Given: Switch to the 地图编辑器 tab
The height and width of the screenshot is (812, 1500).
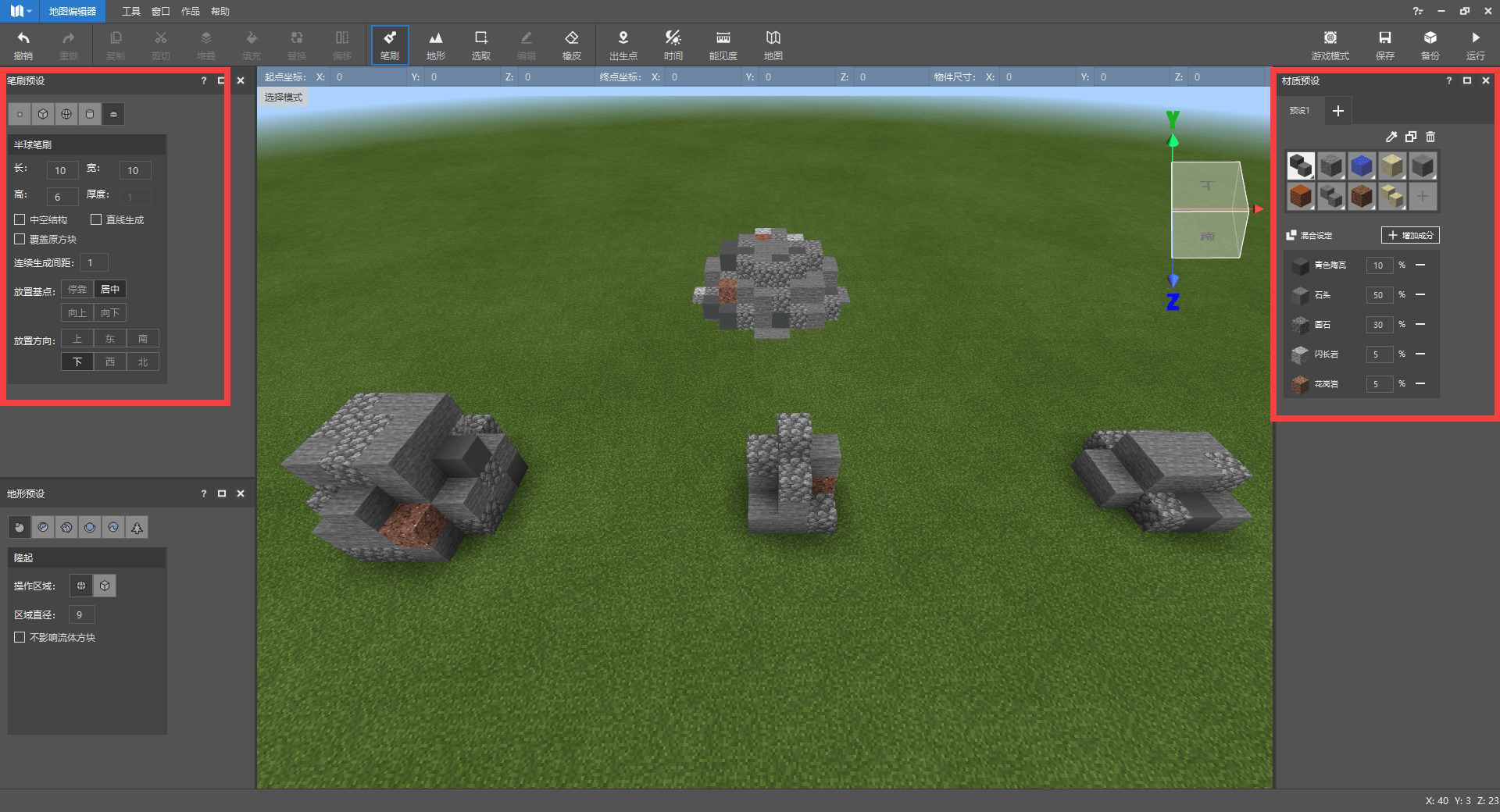Looking at the screenshot, I should [x=73, y=12].
